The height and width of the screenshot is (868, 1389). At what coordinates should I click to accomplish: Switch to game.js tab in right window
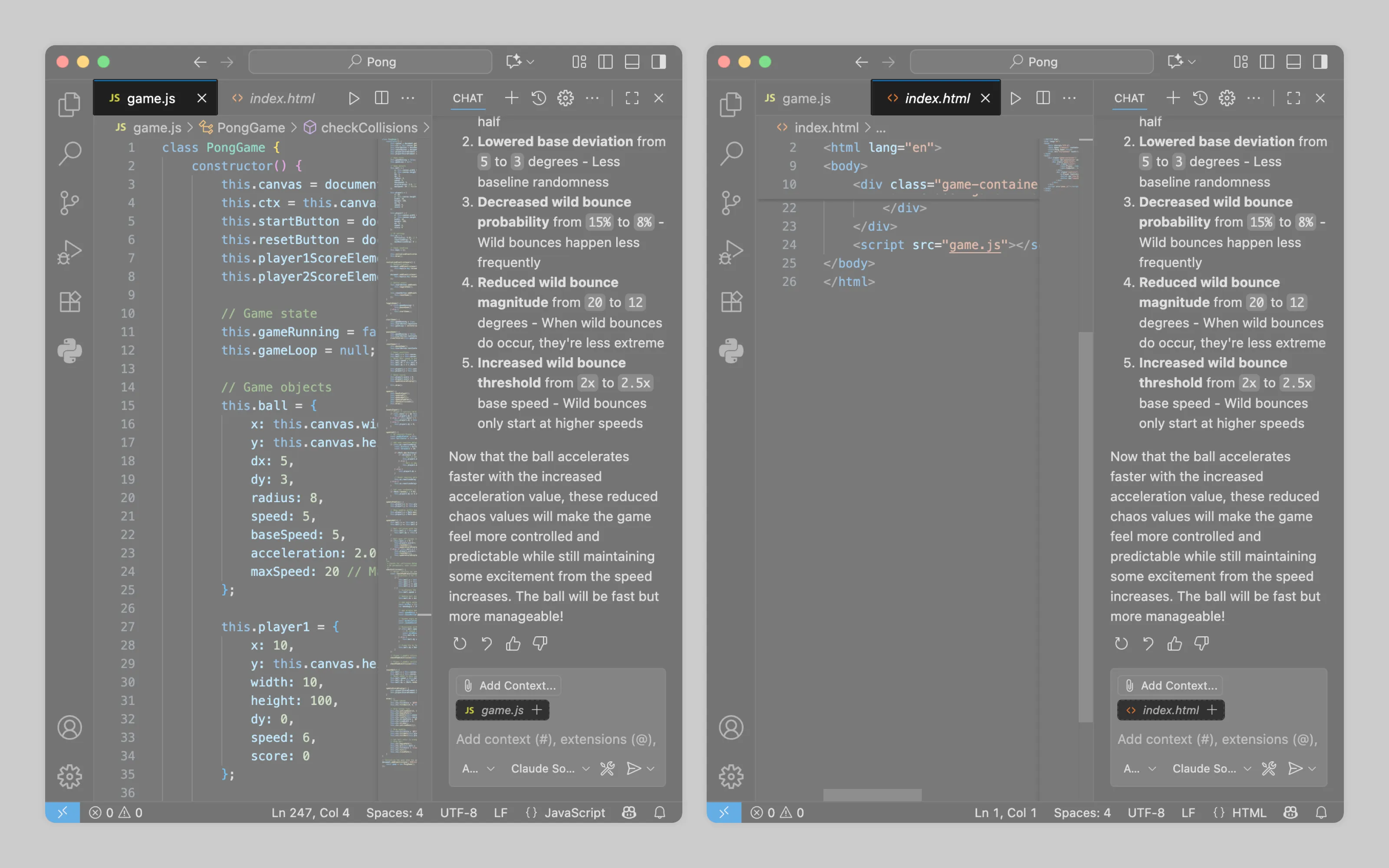coord(805,98)
